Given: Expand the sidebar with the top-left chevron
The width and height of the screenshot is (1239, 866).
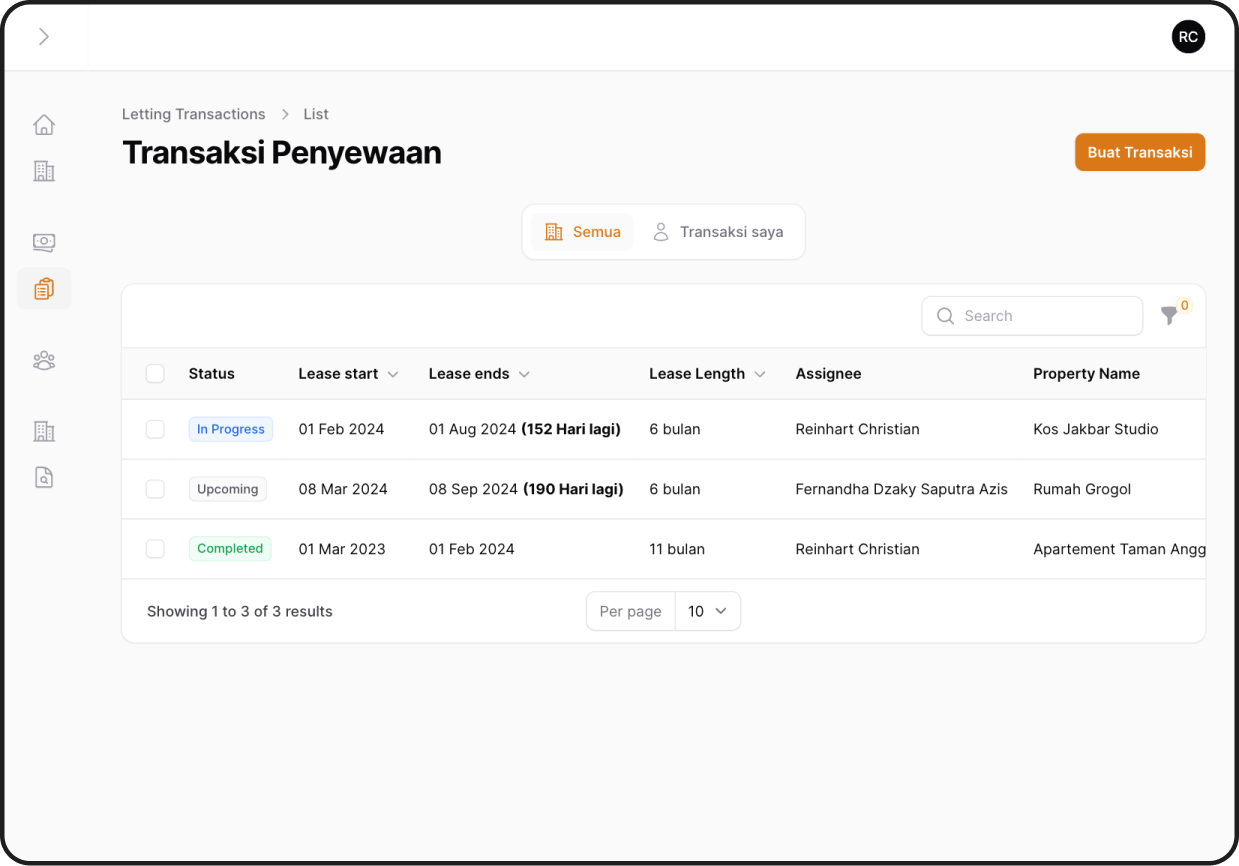Looking at the screenshot, I should (43, 37).
